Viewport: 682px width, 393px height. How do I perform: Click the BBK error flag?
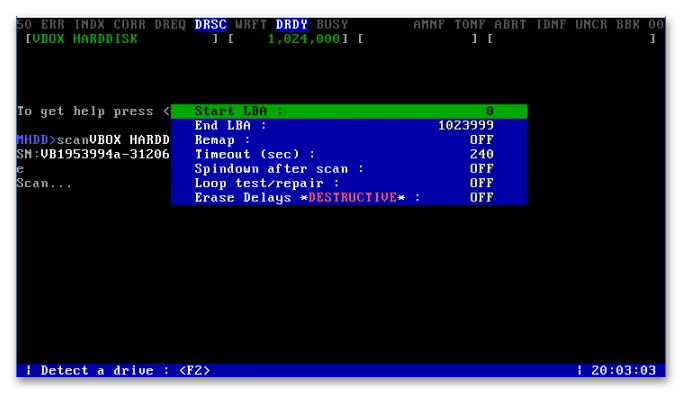[x=628, y=25]
